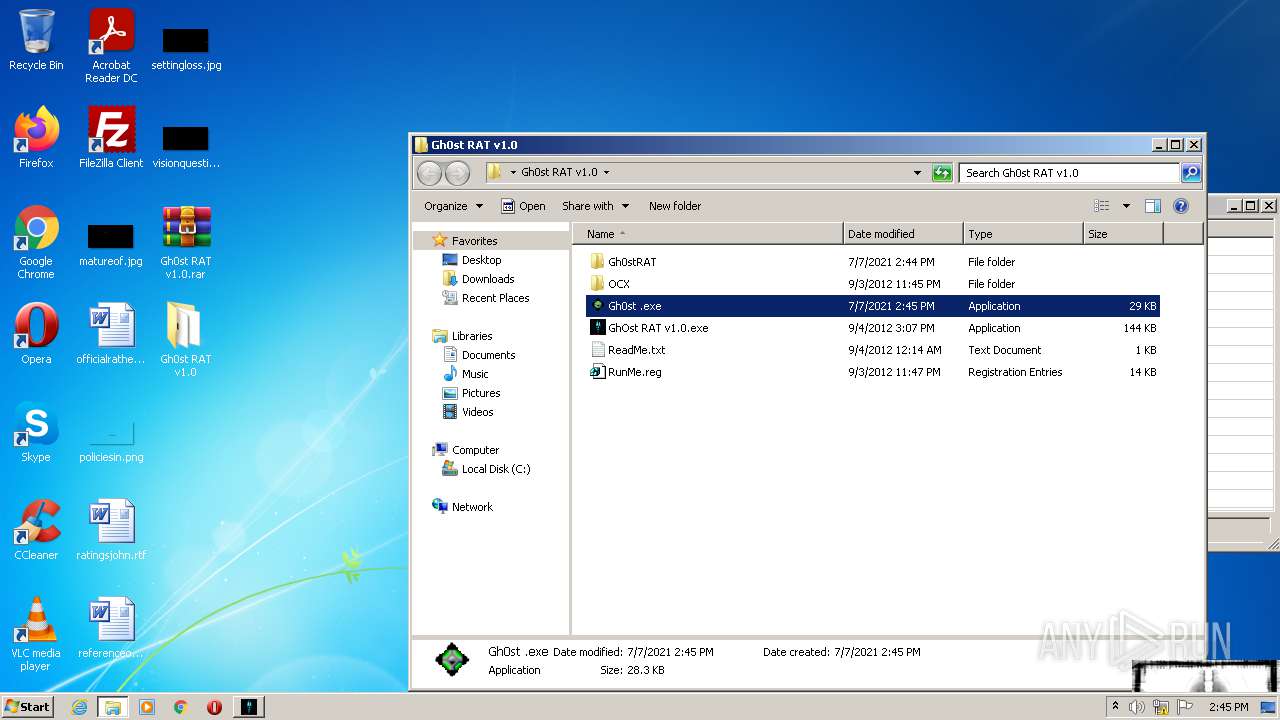Screen dimensions: 1280x720
Task: Expand address bar history dropdown
Action: tap(918, 173)
